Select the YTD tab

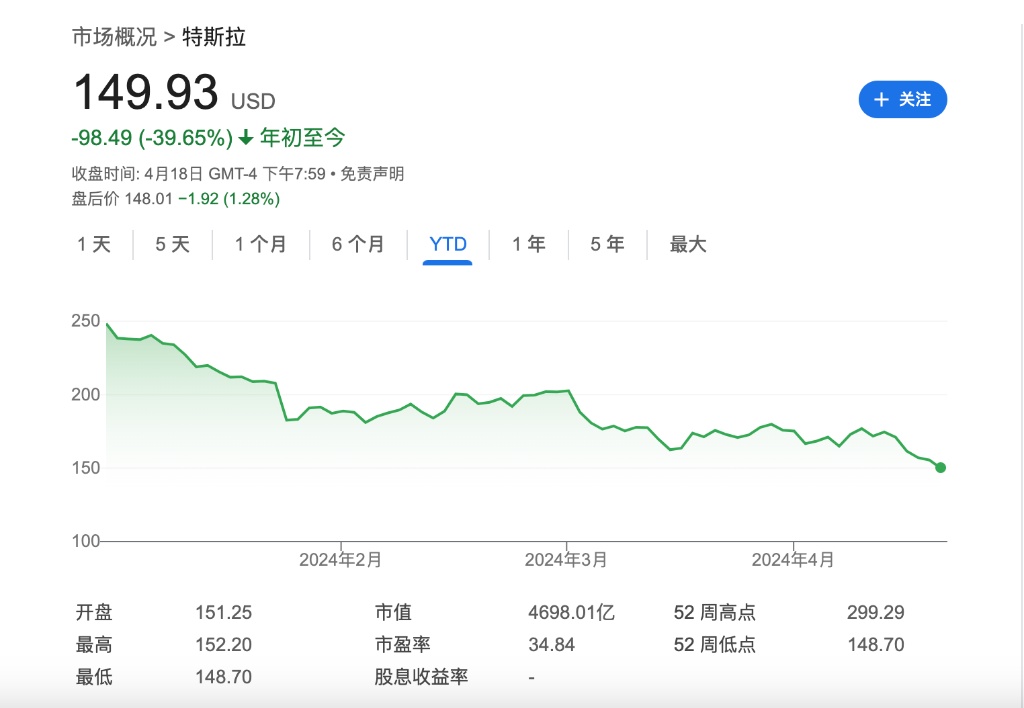tap(447, 245)
